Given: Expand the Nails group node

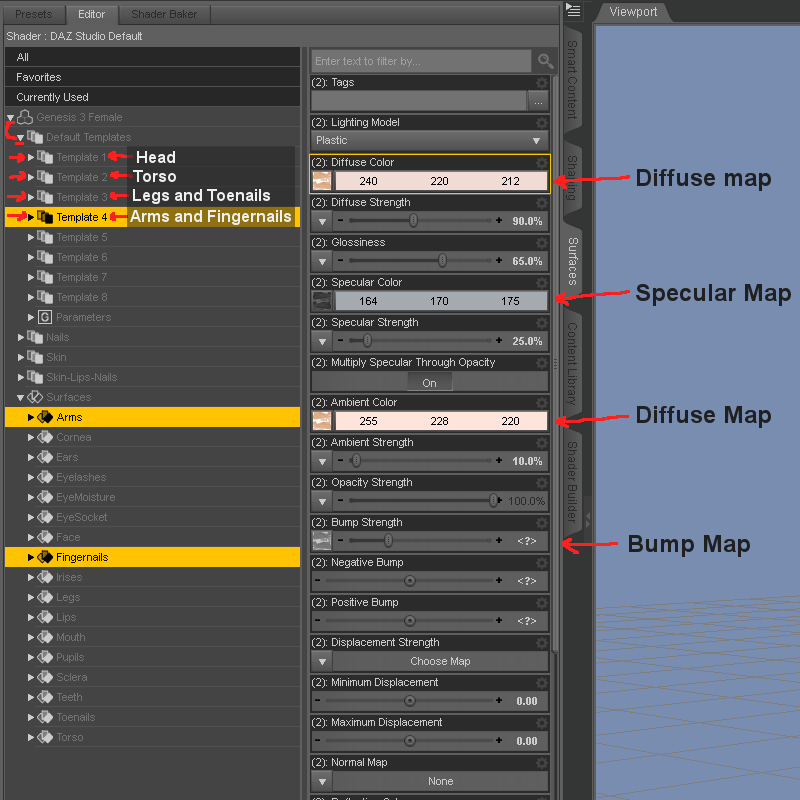Looking at the screenshot, I should click(x=20, y=337).
